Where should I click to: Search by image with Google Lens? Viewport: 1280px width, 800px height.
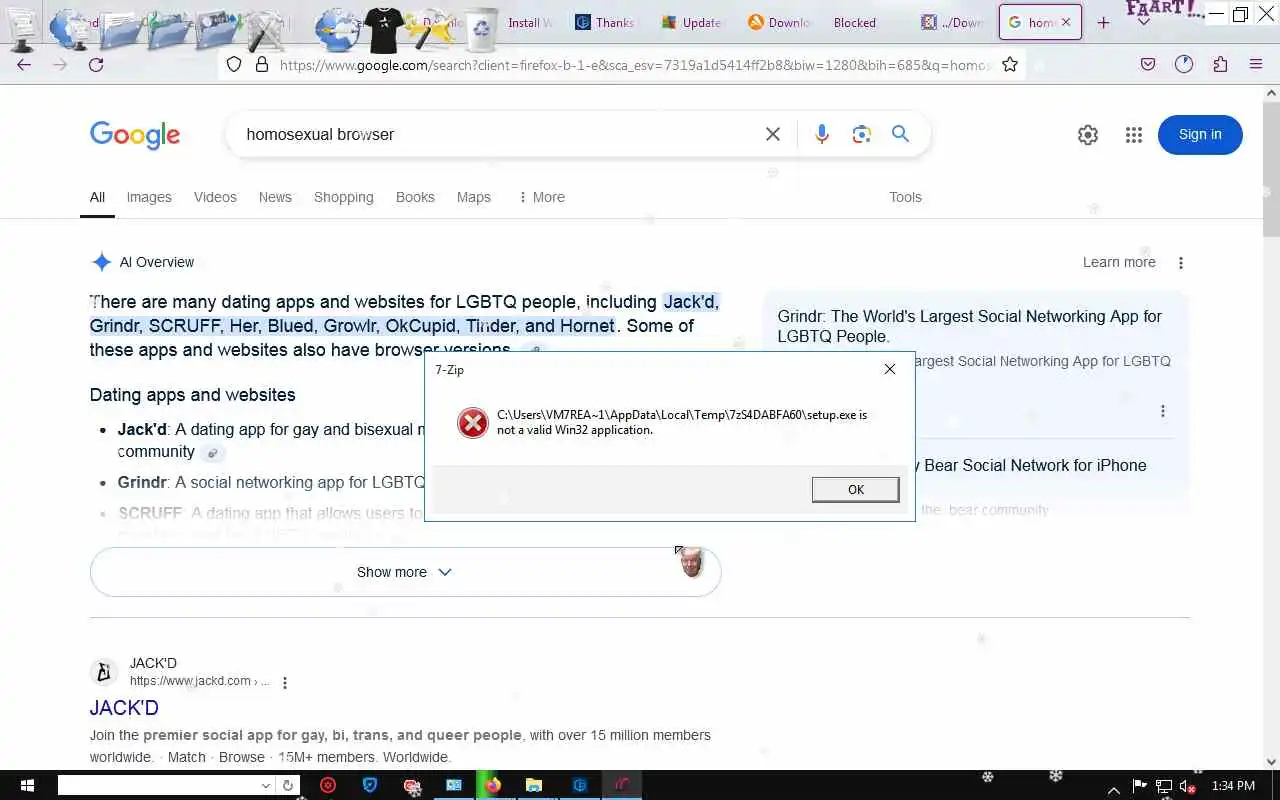coord(862,134)
